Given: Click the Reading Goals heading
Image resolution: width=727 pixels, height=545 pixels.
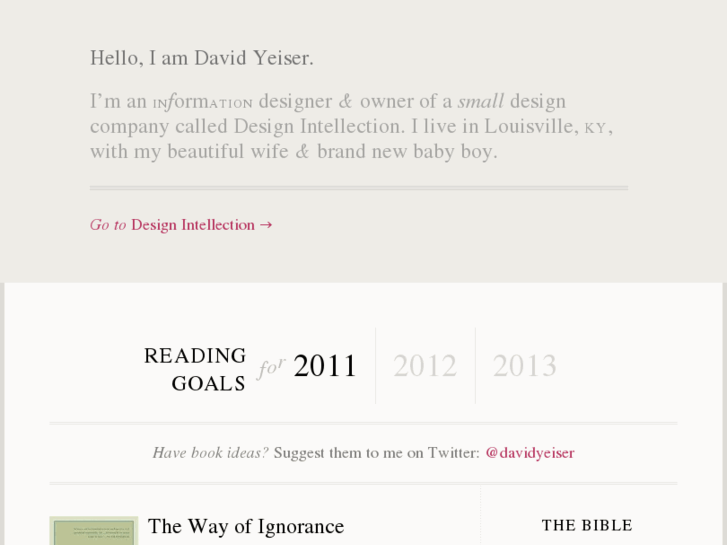Looking at the screenshot, I should [x=195, y=369].
